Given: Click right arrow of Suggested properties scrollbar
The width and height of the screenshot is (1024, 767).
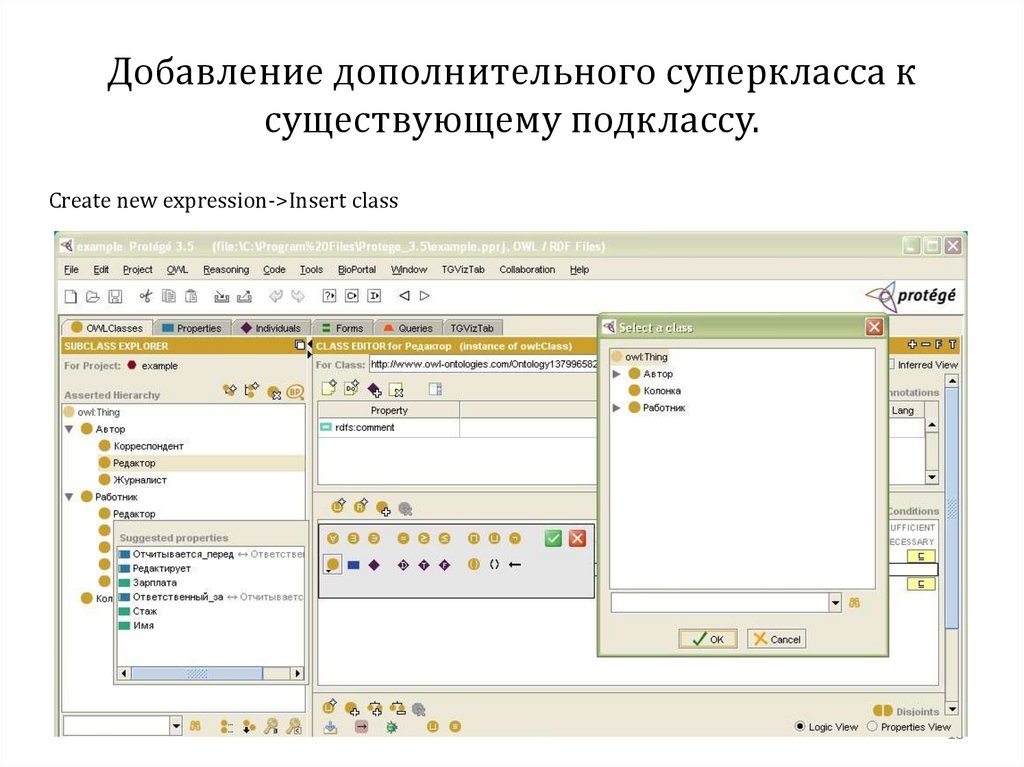Looking at the screenshot, I should (x=298, y=673).
